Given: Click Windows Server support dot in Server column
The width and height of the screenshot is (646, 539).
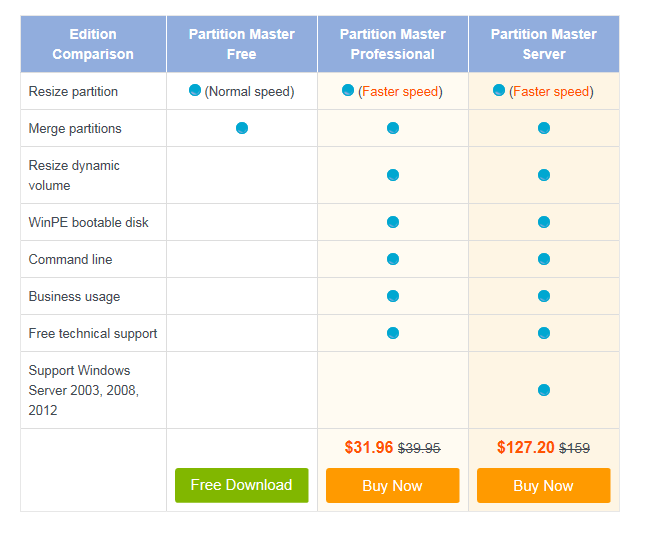Looking at the screenshot, I should coord(544,390).
